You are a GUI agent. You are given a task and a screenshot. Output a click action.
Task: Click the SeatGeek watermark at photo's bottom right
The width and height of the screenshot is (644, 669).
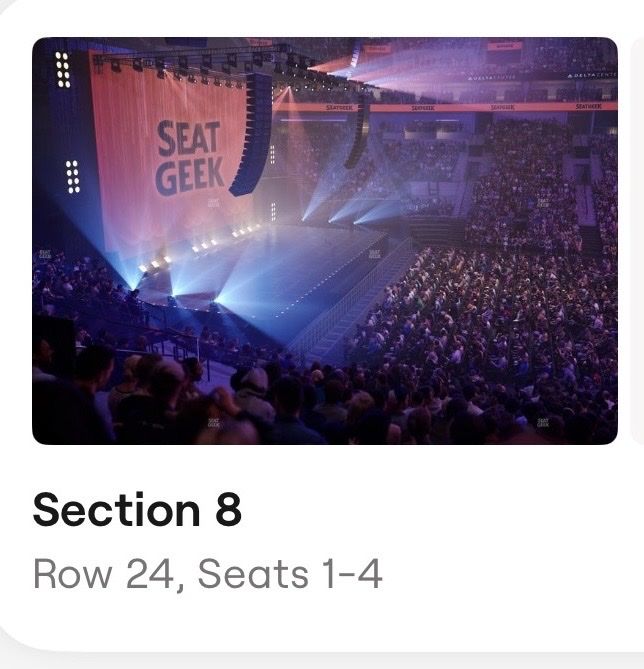(543, 422)
